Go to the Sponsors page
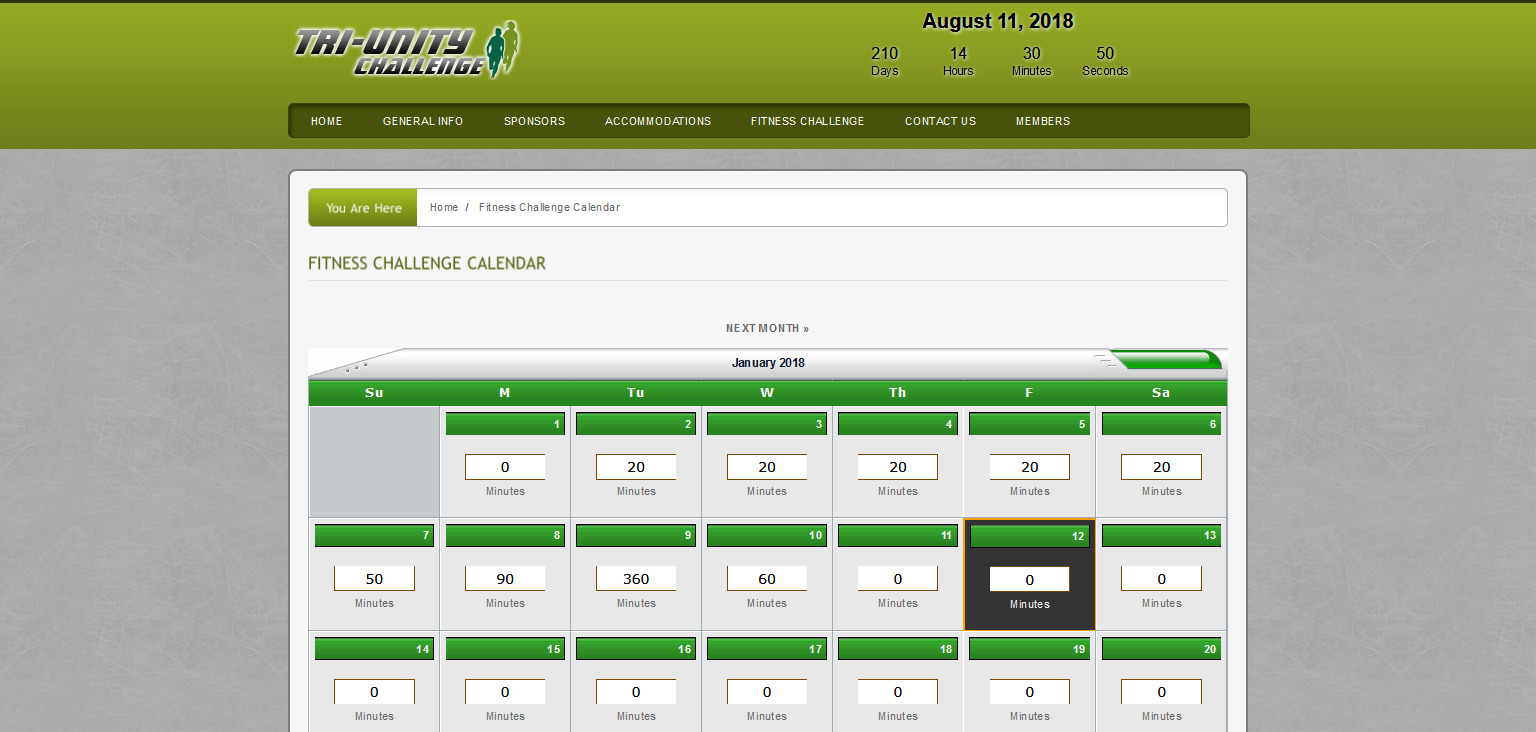This screenshot has width=1536, height=732. click(x=534, y=121)
